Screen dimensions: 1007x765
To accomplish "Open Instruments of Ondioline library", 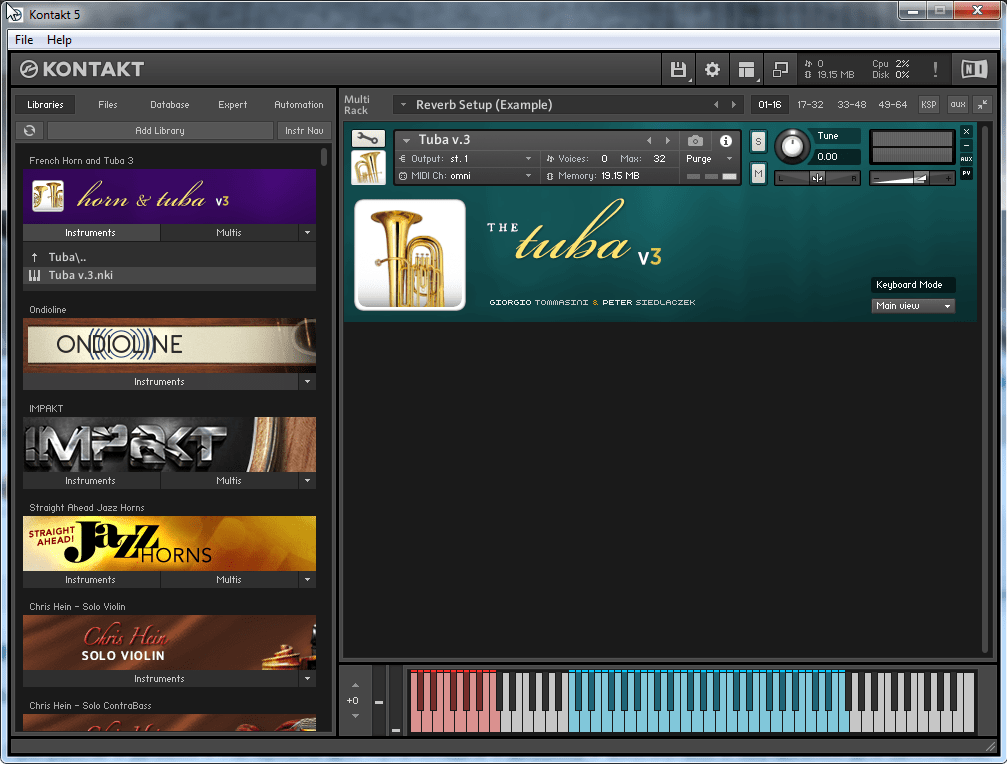I will click(x=160, y=382).
